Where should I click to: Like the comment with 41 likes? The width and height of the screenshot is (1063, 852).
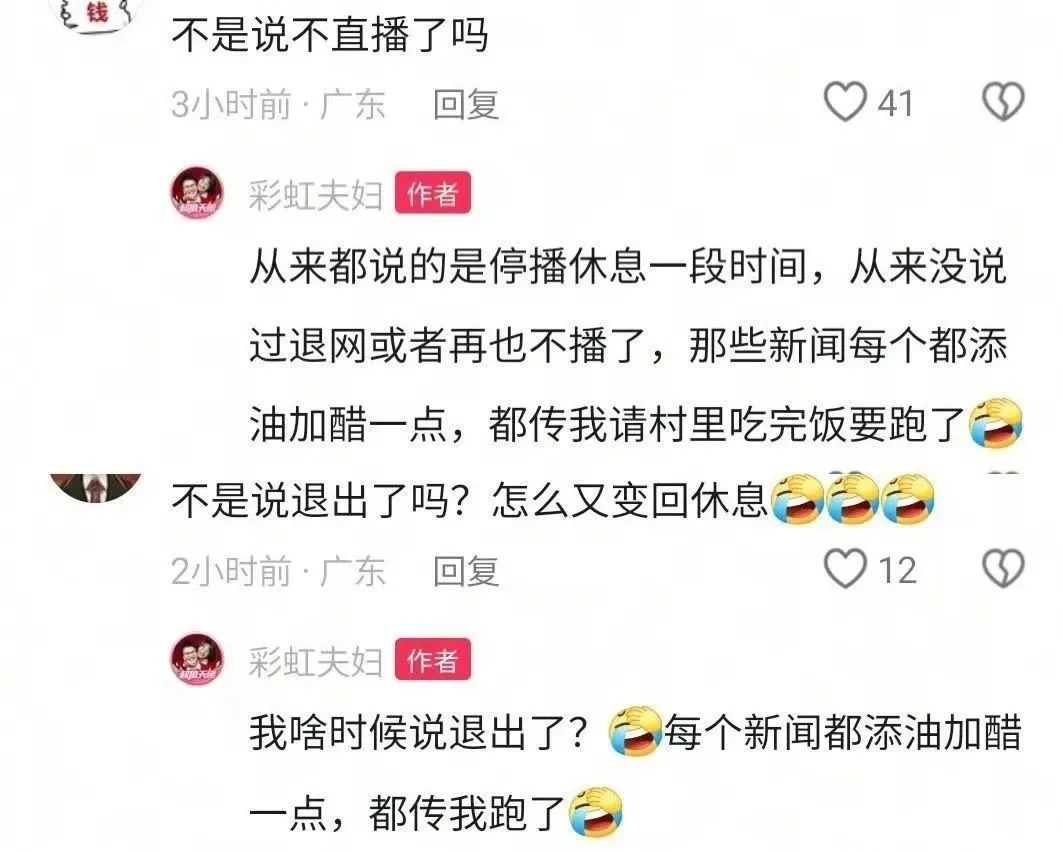click(845, 102)
